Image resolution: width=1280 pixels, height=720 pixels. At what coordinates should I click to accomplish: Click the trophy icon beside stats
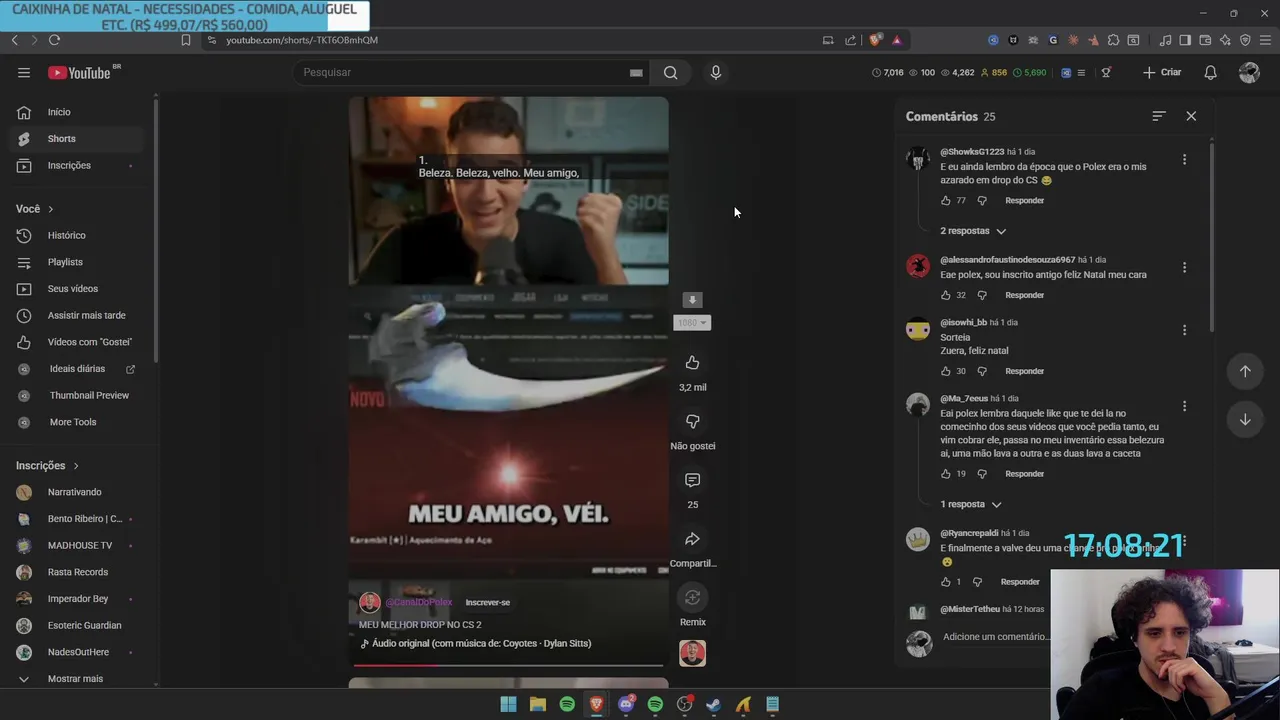(1106, 72)
